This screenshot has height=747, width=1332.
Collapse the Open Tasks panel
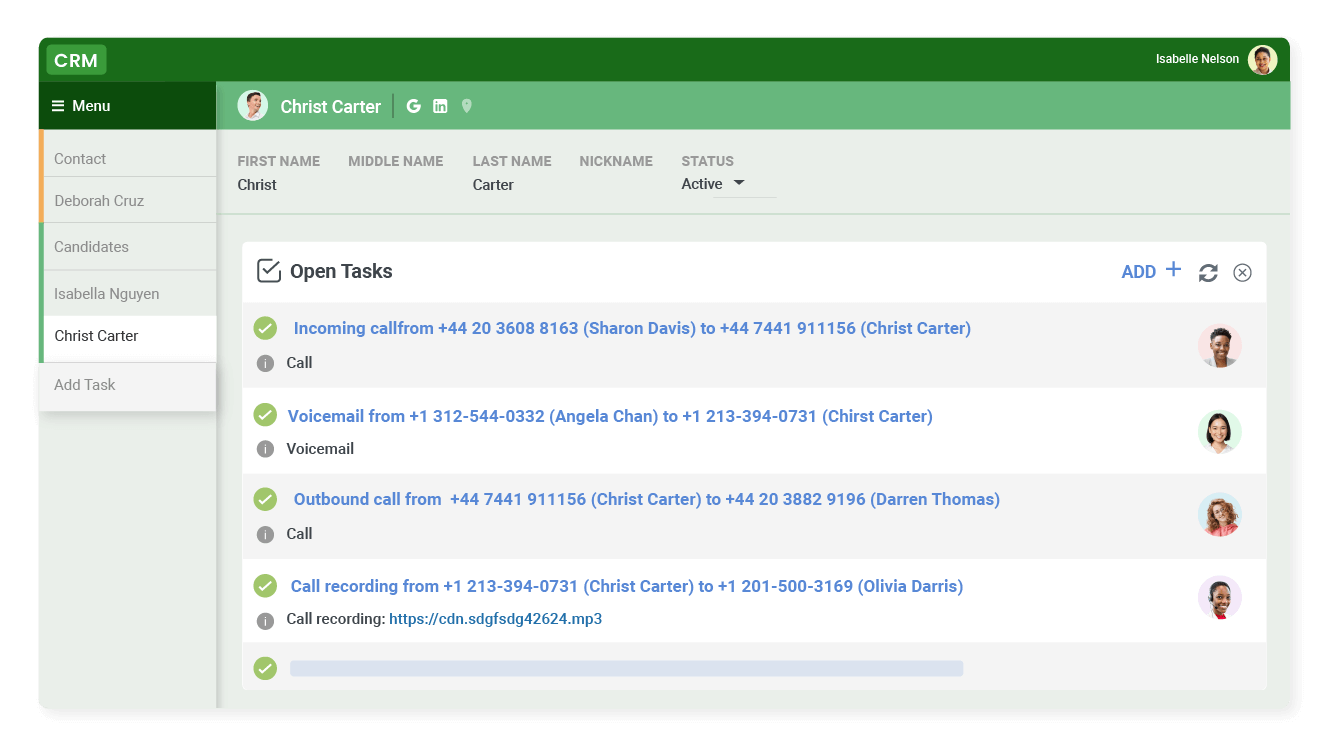click(x=1242, y=272)
